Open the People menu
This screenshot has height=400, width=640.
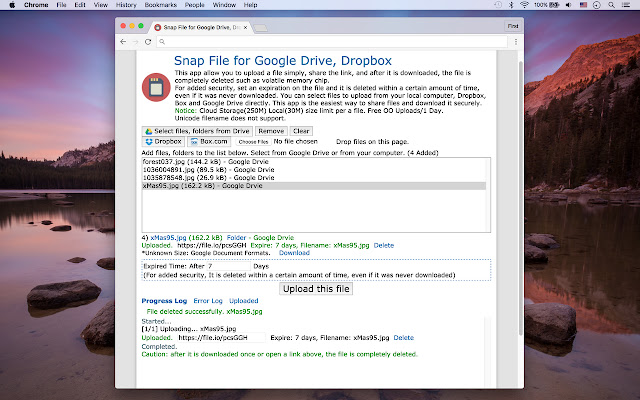(x=194, y=5)
